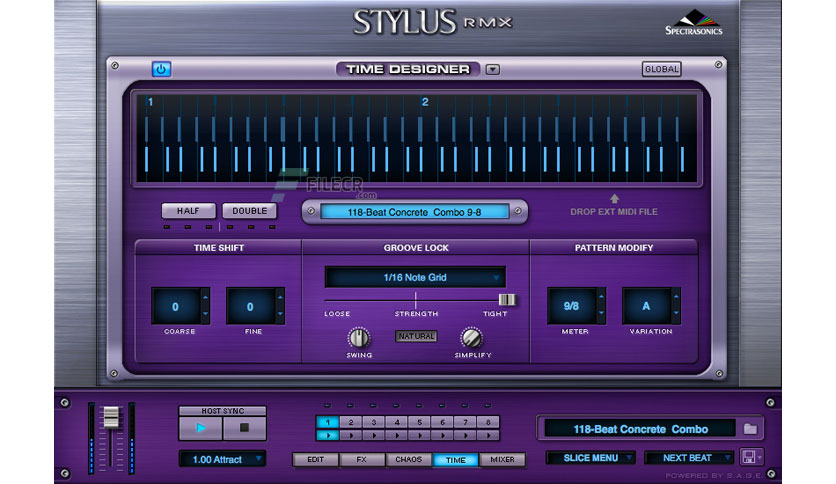The image size is (836, 484).
Task: Increase the Coarse time shift value
Action: click(x=205, y=297)
